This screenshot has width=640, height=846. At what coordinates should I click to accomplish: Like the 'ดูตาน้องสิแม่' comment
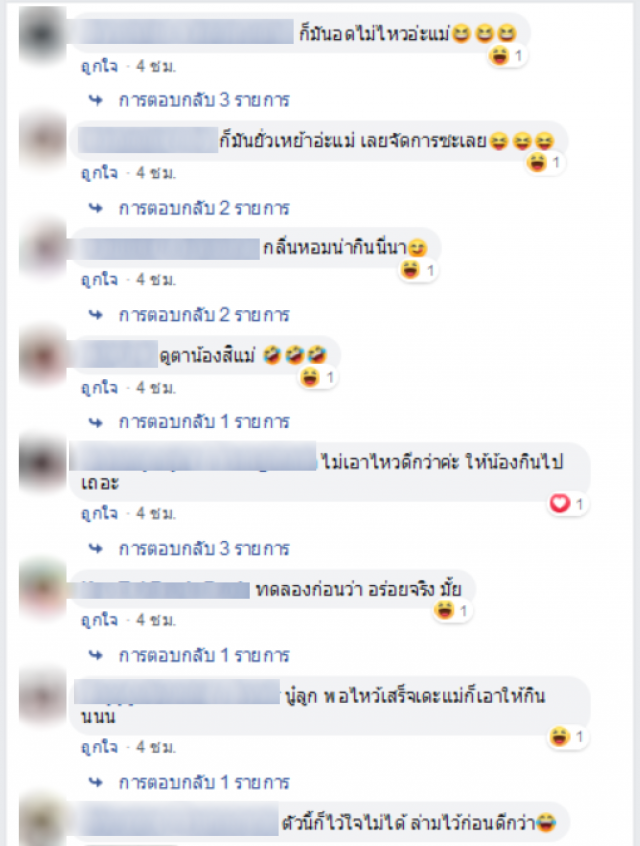(x=99, y=387)
